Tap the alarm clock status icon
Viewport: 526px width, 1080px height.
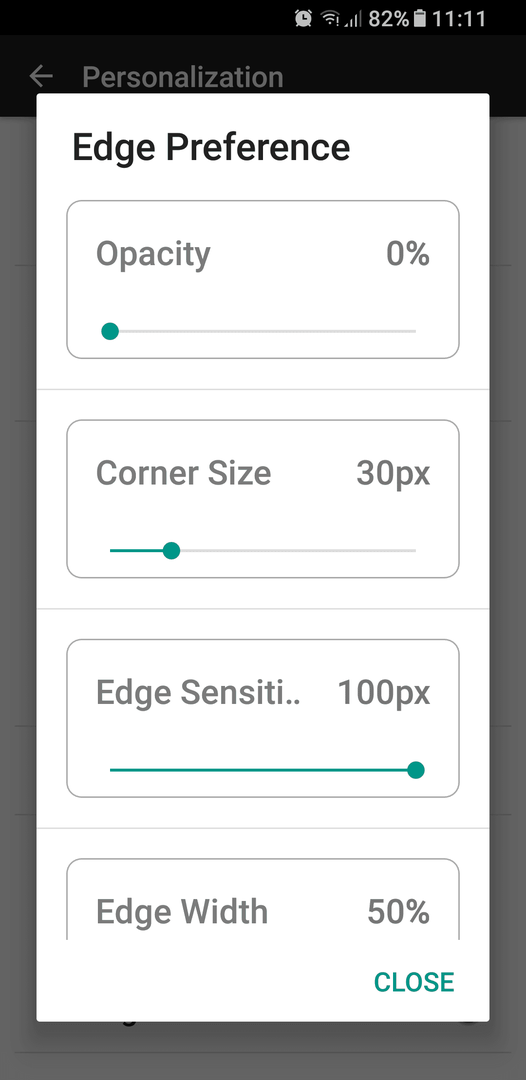304,19
